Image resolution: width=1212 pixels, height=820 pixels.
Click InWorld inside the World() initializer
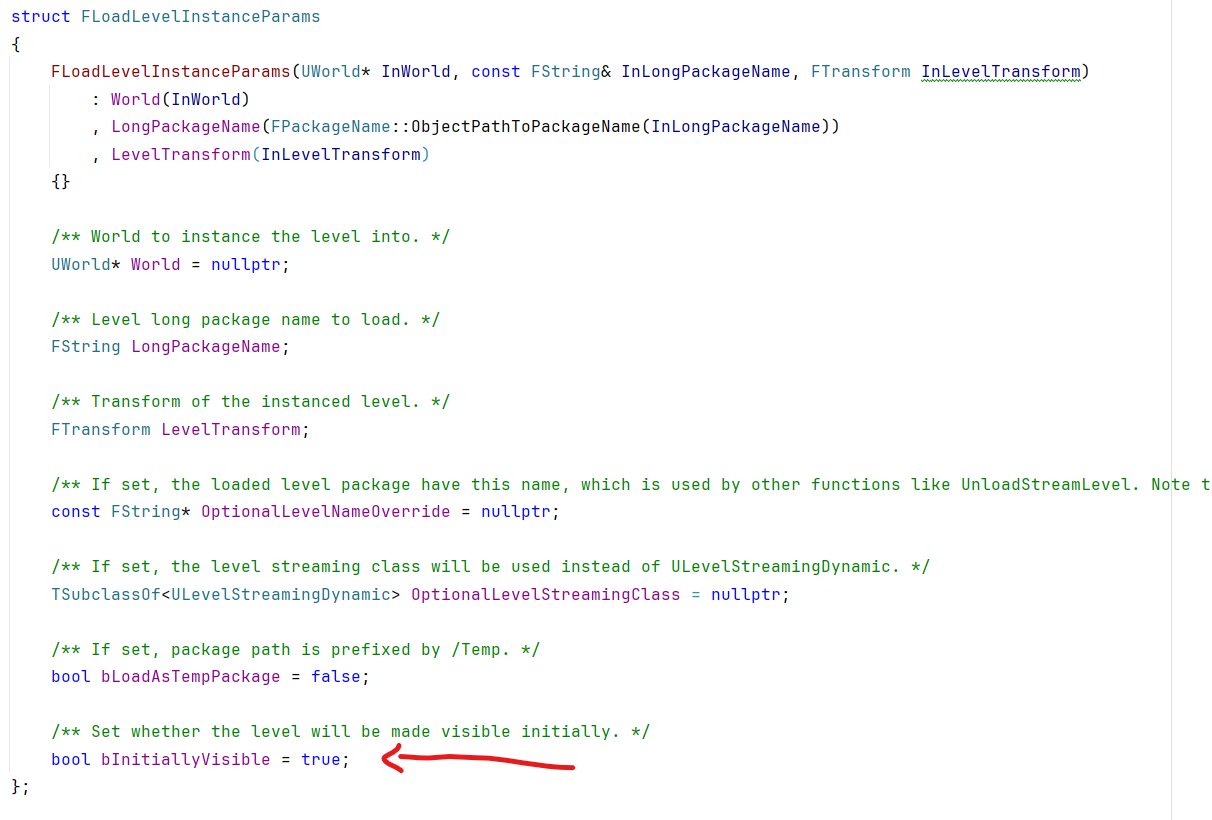(x=206, y=99)
